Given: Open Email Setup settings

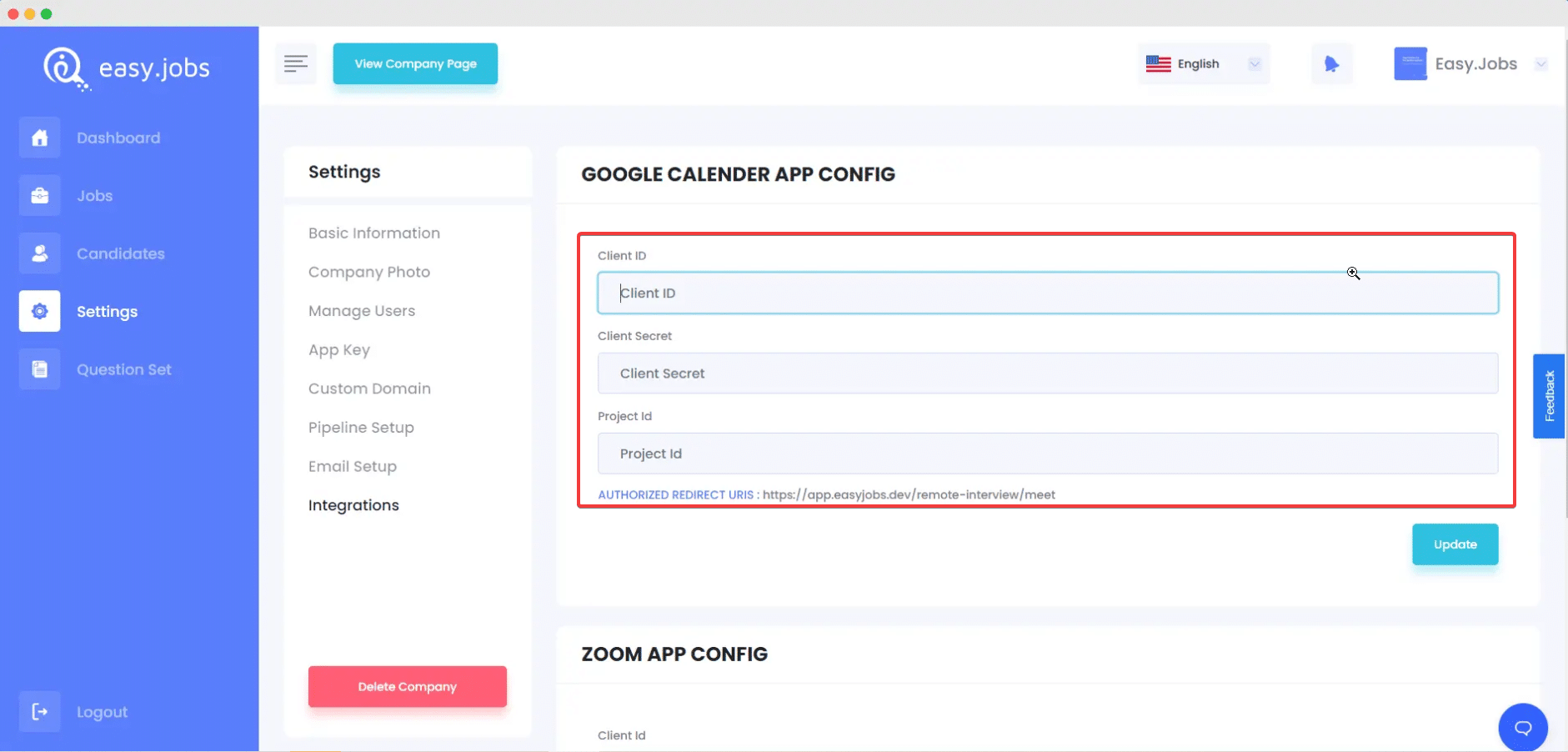Looking at the screenshot, I should tap(353, 467).
